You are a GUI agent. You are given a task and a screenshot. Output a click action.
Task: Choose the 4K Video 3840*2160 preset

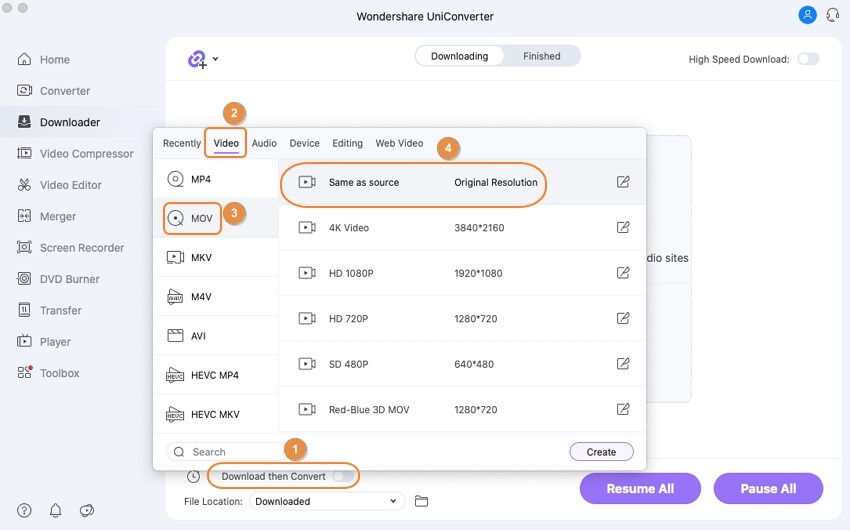(x=462, y=228)
